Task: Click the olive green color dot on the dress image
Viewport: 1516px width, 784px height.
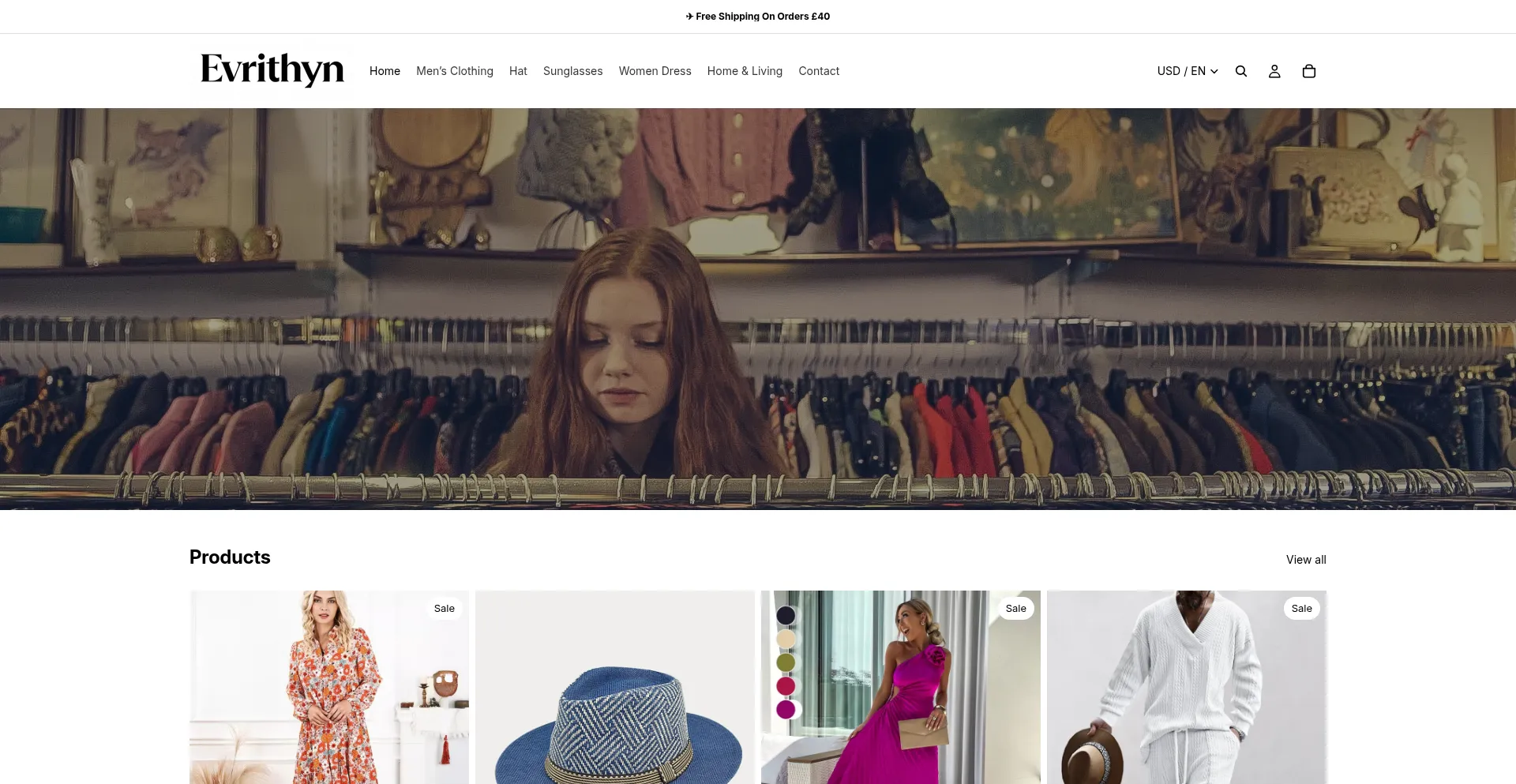Action: tap(786, 662)
